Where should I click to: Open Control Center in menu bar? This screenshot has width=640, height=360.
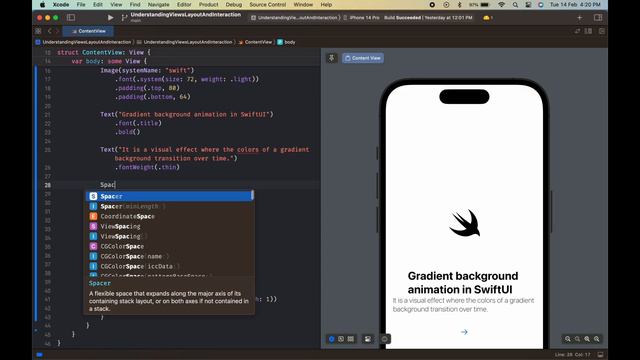528,4
